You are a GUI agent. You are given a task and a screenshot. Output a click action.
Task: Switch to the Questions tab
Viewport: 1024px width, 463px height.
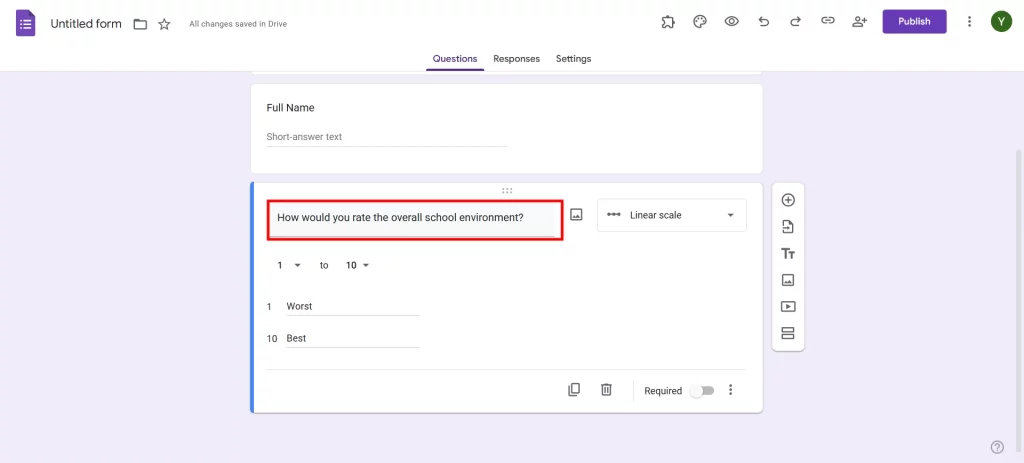tap(455, 59)
